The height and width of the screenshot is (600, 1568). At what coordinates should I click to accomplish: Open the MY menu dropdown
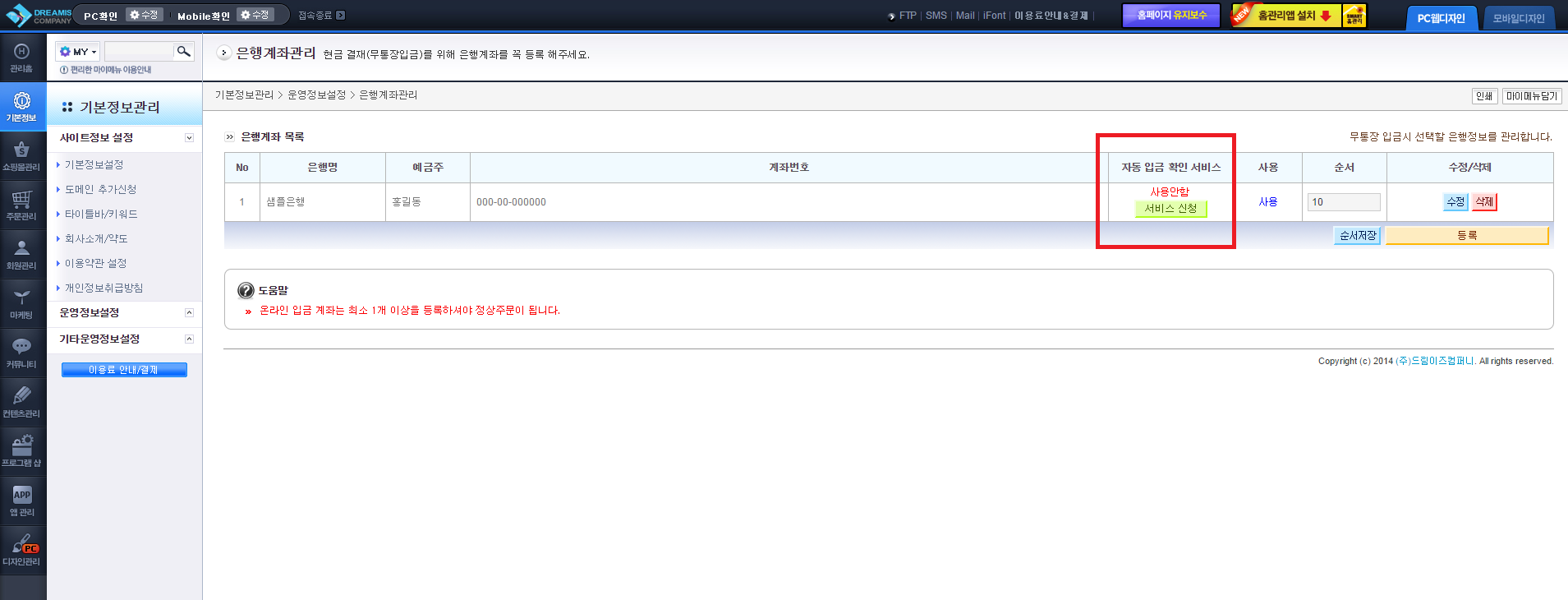pyautogui.click(x=78, y=52)
